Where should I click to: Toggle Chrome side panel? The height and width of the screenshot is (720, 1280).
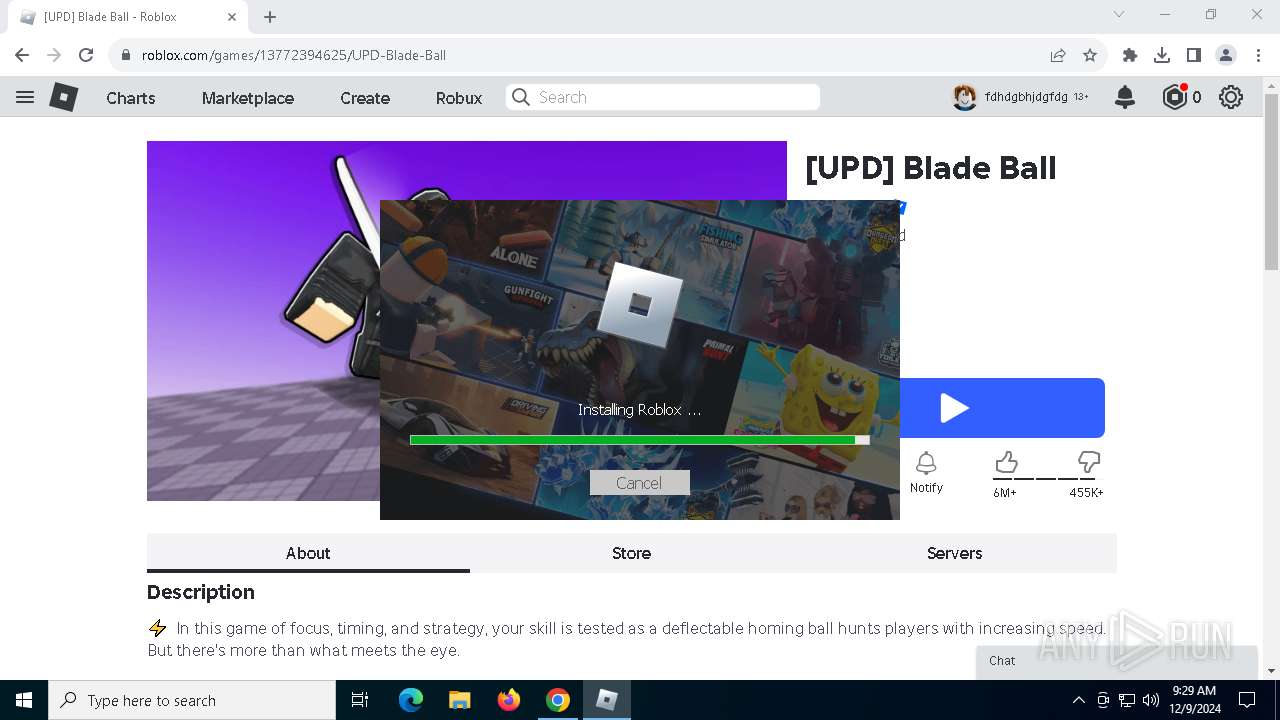[x=1194, y=55]
